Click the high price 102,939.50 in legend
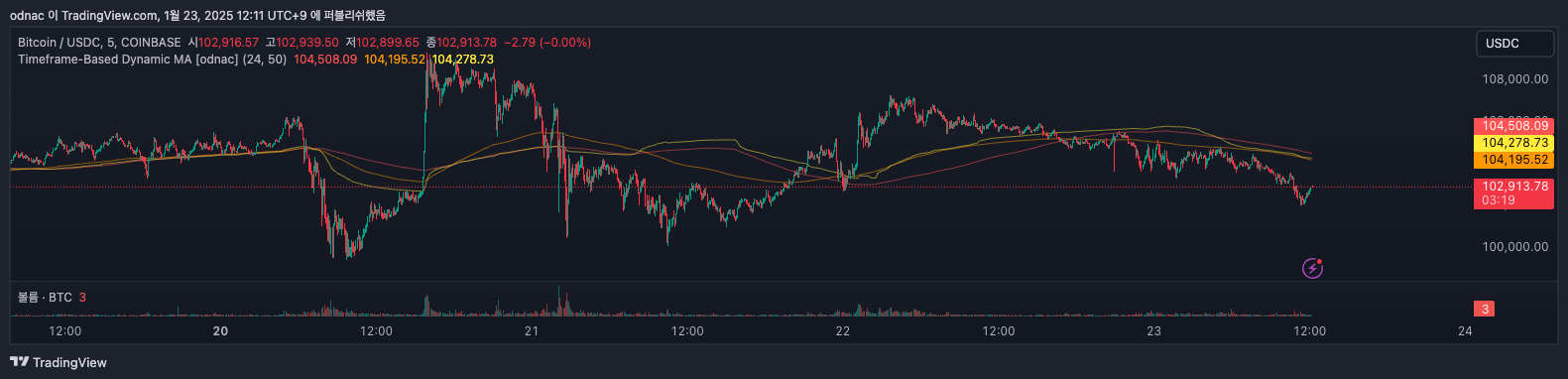Image resolution: width=1568 pixels, height=379 pixels. click(307, 43)
